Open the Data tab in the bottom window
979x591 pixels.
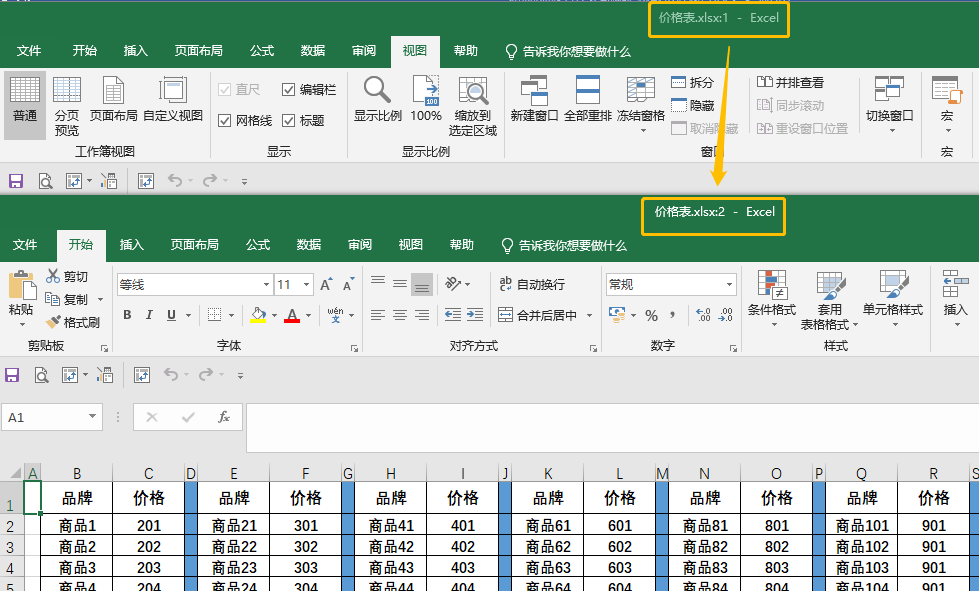(x=308, y=245)
